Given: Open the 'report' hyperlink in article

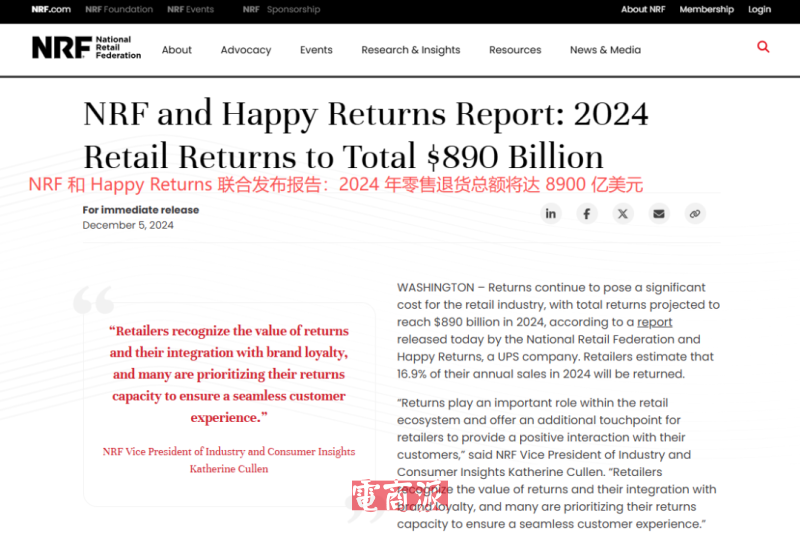Looking at the screenshot, I should click(655, 322).
